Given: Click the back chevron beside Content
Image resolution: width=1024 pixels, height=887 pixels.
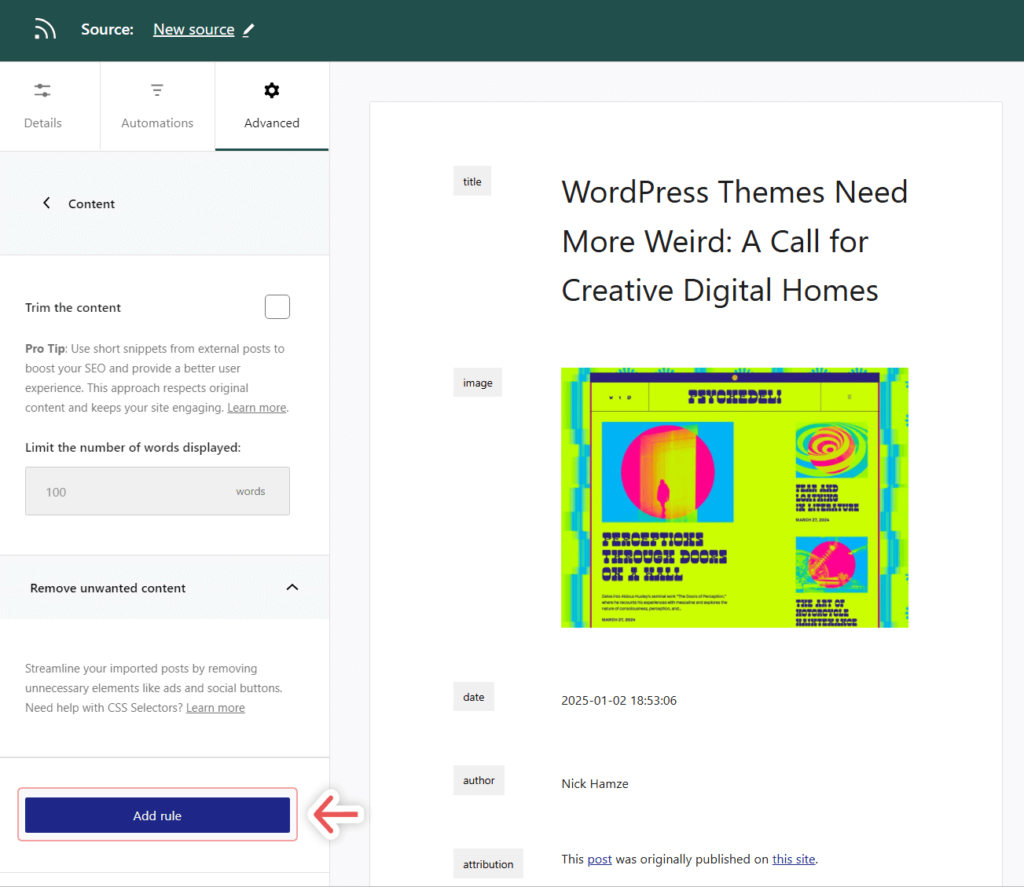Looking at the screenshot, I should pos(46,202).
